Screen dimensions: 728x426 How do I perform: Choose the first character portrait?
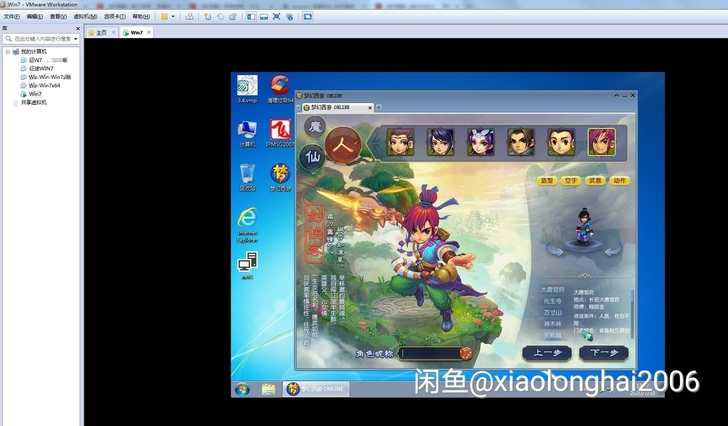click(401, 142)
